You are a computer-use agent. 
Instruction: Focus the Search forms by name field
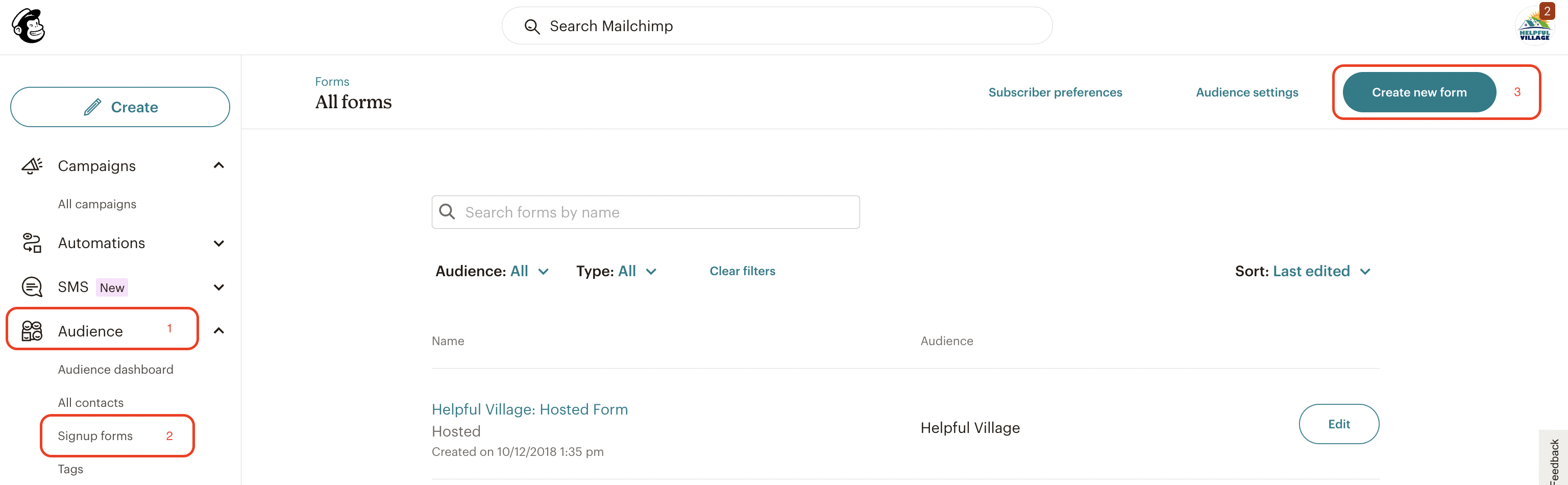point(645,212)
